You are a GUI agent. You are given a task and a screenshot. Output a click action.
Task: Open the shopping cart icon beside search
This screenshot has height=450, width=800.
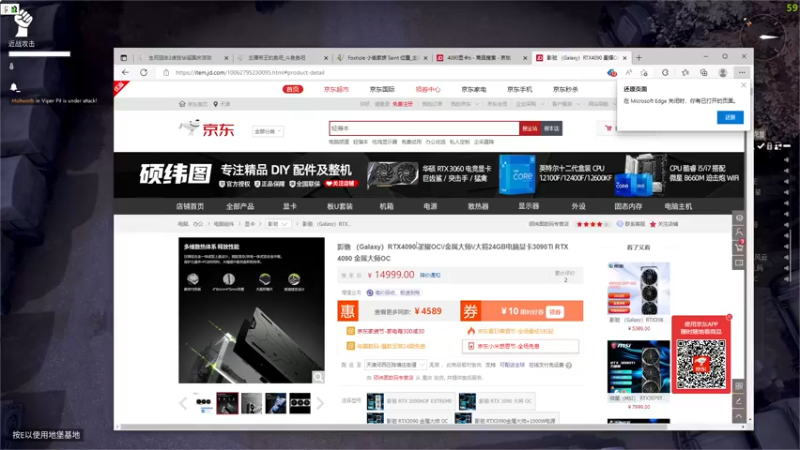(608, 128)
